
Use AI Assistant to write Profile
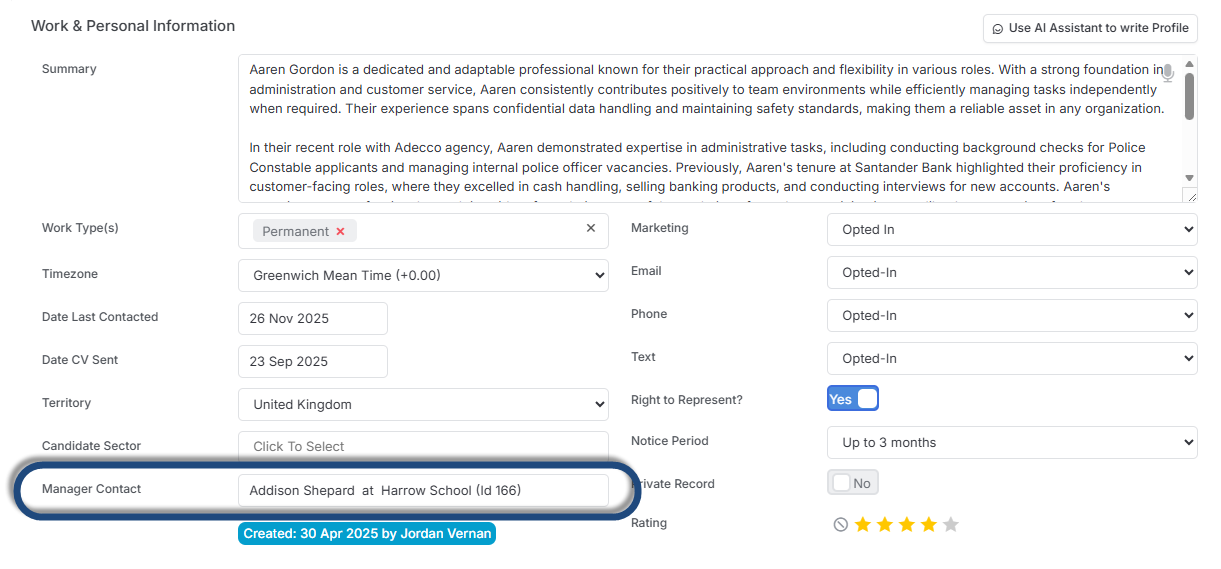(x=1090, y=28)
